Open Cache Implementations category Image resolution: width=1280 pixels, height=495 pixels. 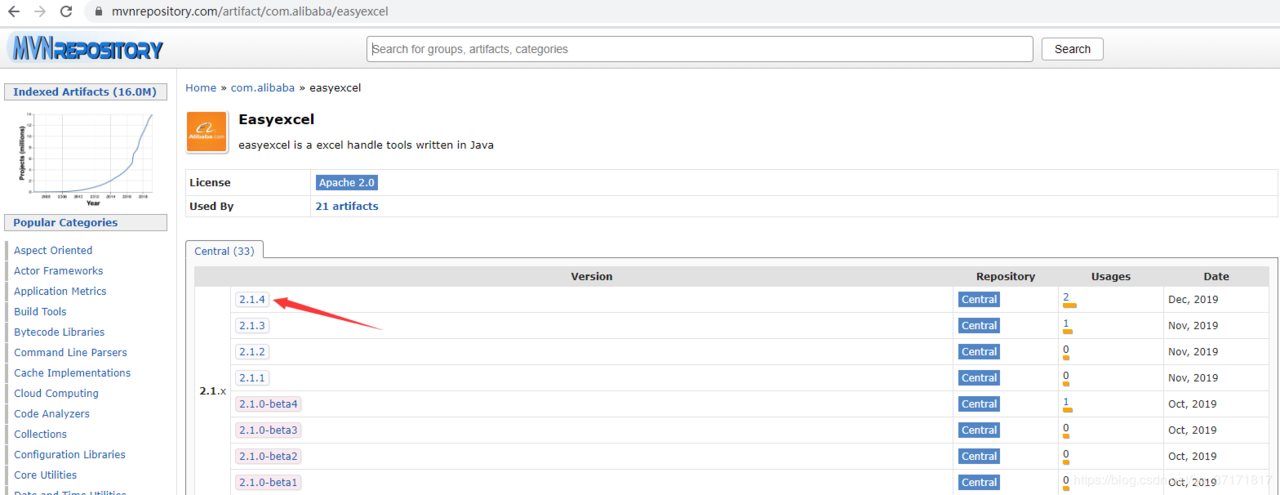[x=72, y=373]
